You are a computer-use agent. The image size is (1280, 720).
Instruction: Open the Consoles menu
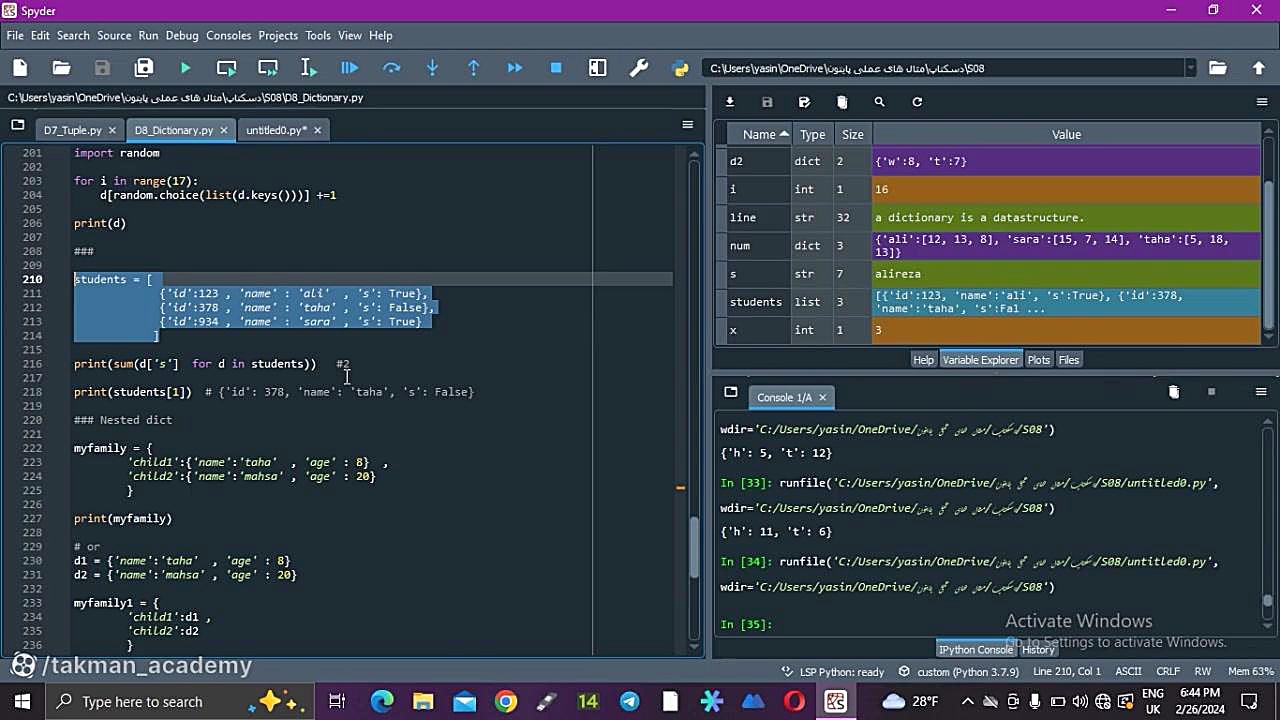pos(228,35)
